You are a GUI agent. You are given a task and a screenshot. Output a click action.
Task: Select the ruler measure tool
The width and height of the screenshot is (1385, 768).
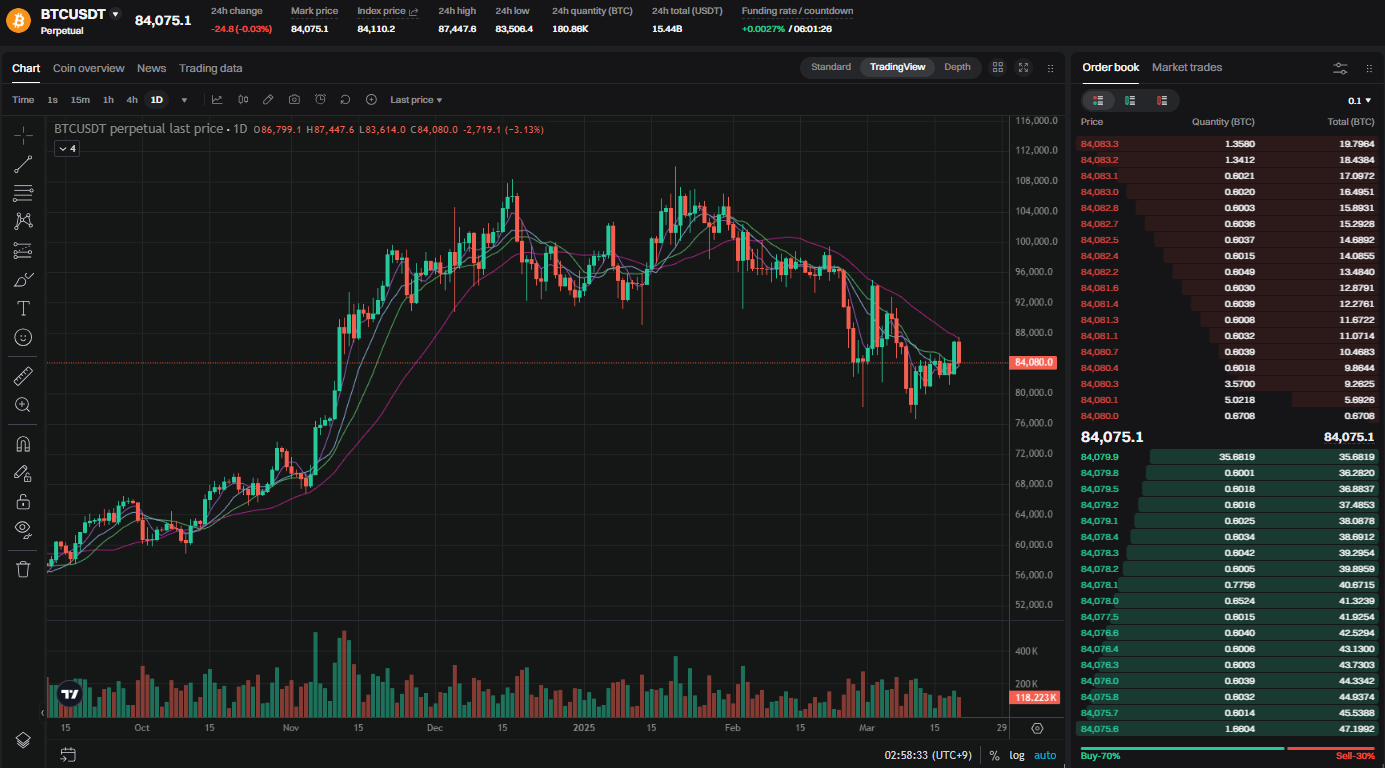click(x=23, y=376)
